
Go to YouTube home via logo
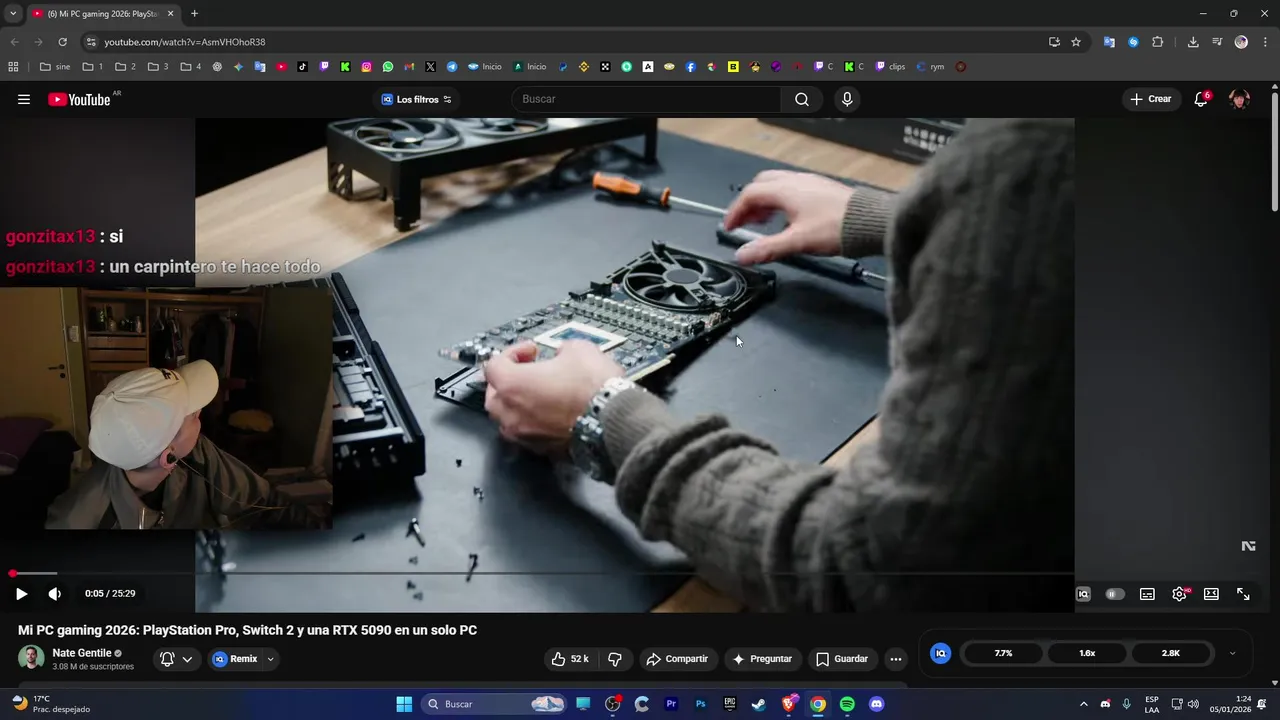79,99
